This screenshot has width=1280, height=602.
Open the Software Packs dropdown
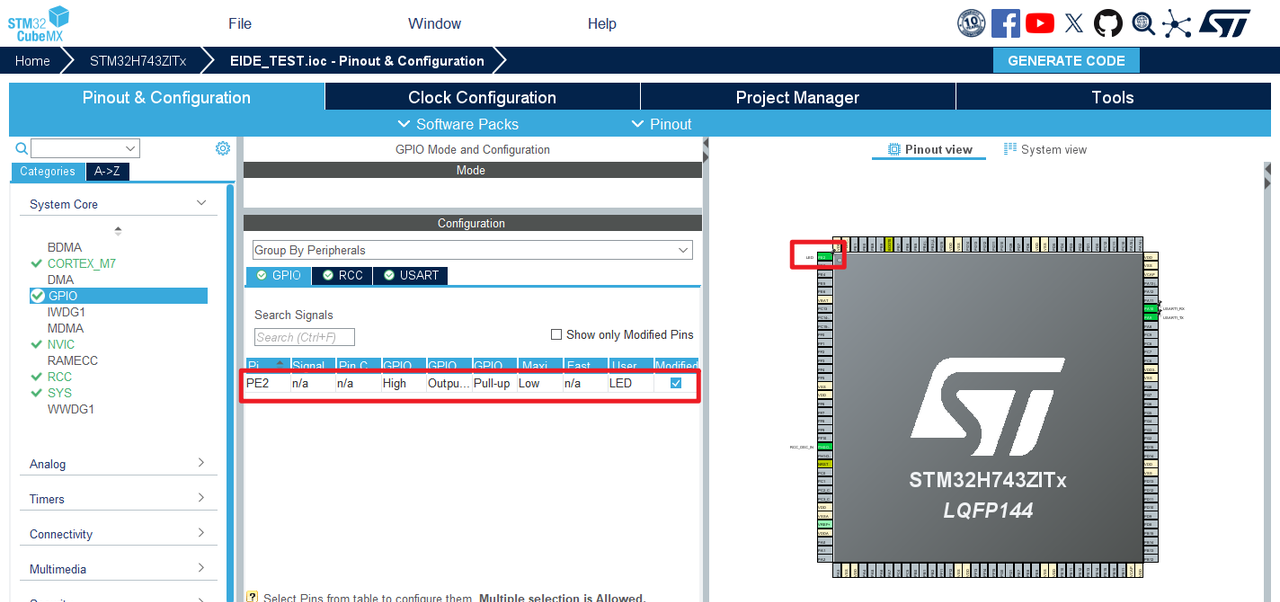coord(458,124)
